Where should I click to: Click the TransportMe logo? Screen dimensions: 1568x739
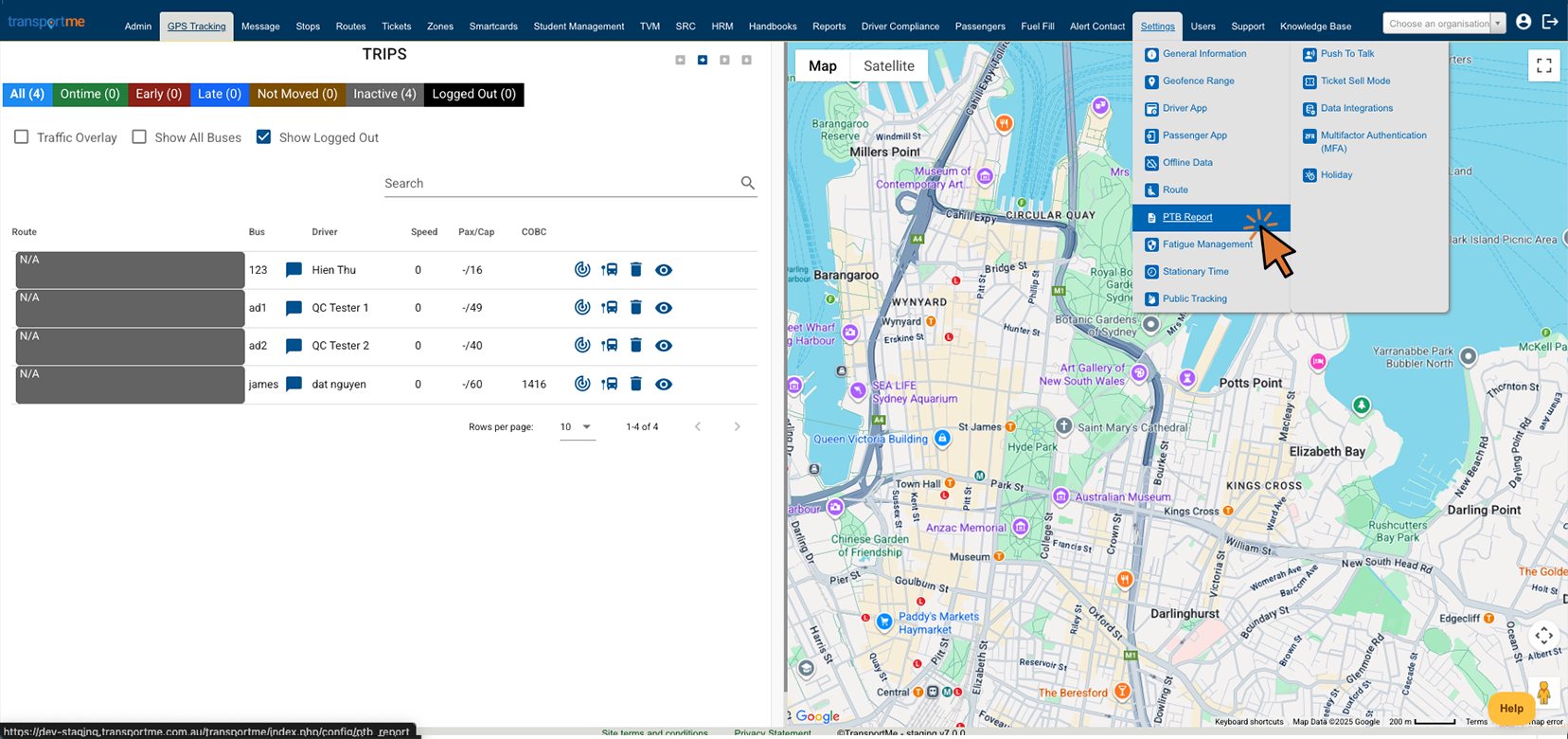(x=46, y=21)
